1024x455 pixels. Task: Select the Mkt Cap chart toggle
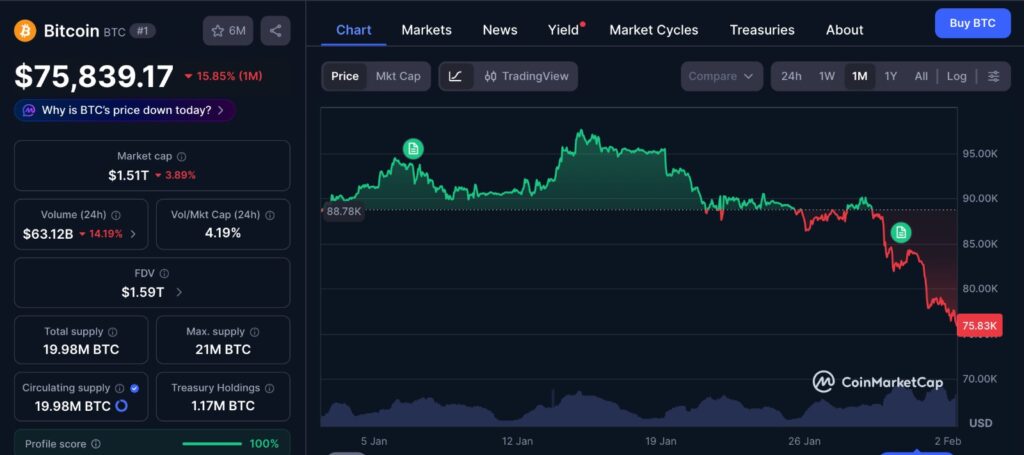398,76
